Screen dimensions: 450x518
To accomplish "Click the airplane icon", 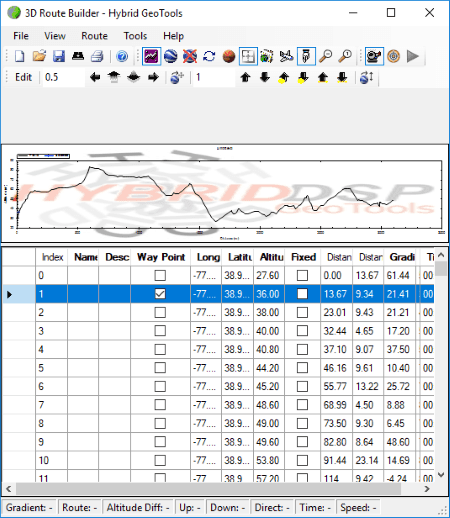I will (286, 56).
